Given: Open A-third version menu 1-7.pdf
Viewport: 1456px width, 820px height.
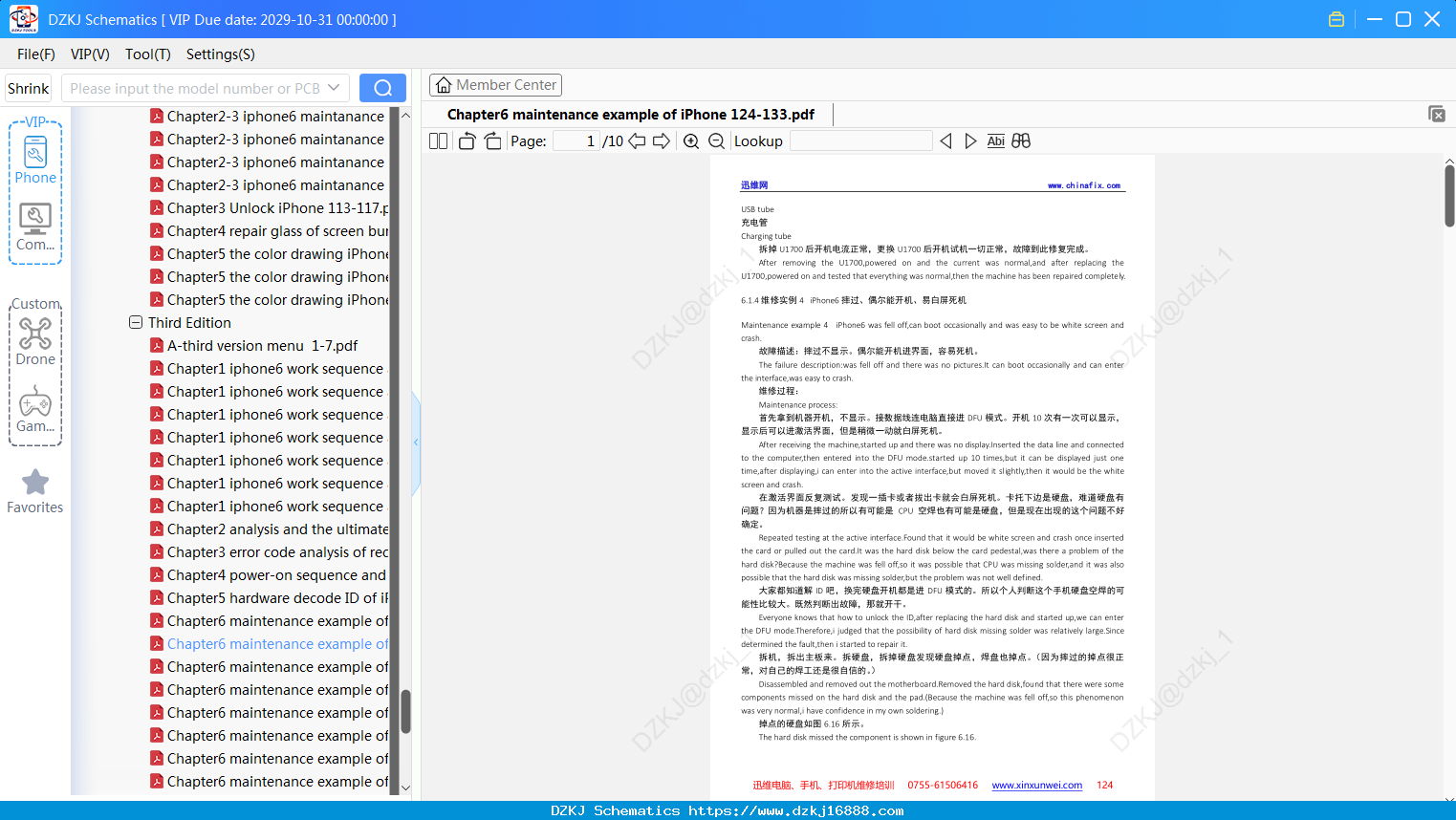Looking at the screenshot, I should coord(263,345).
